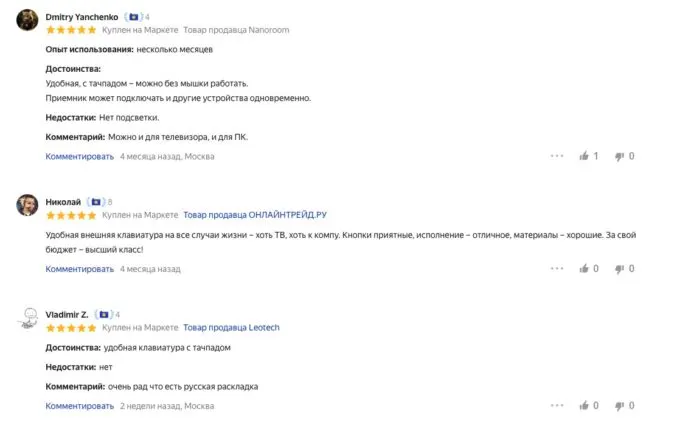Click the level badge next to Dmitry Yanchenko
The width and height of the screenshot is (680, 426).
point(137,17)
